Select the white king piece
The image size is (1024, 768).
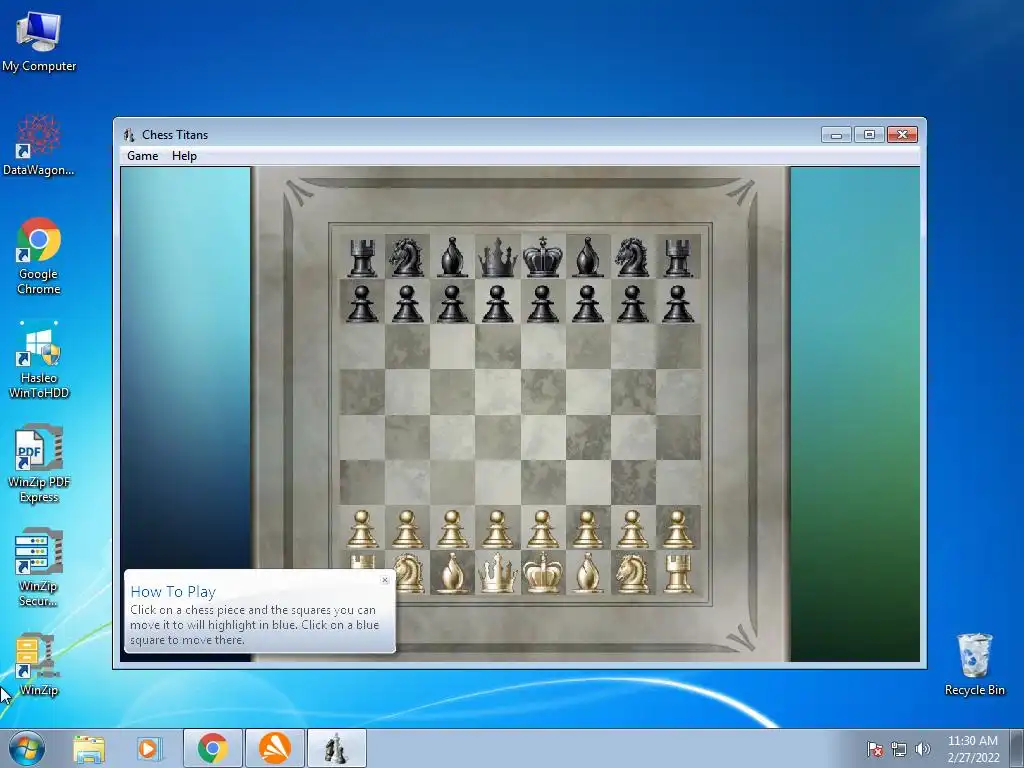pos(543,573)
